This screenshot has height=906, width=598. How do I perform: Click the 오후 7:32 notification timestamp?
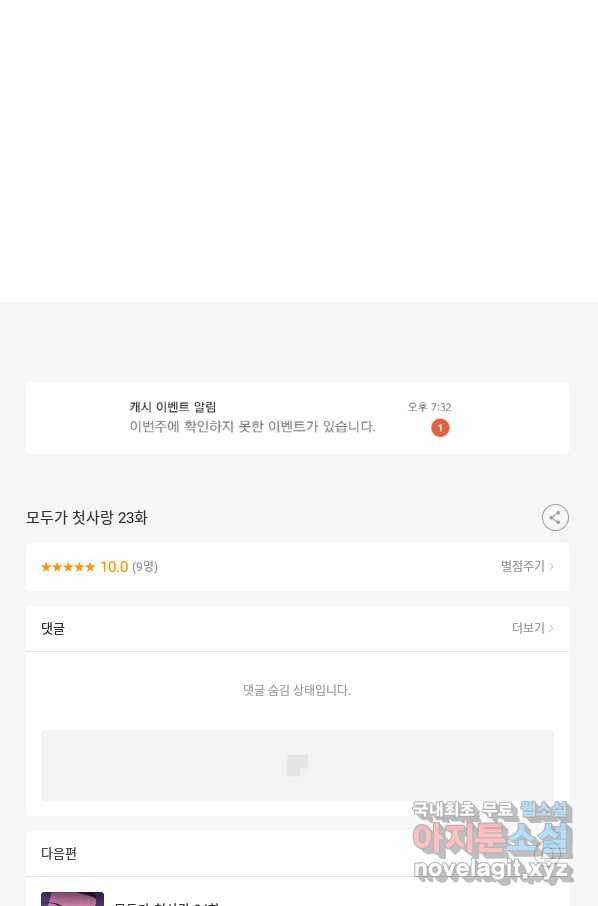click(429, 407)
